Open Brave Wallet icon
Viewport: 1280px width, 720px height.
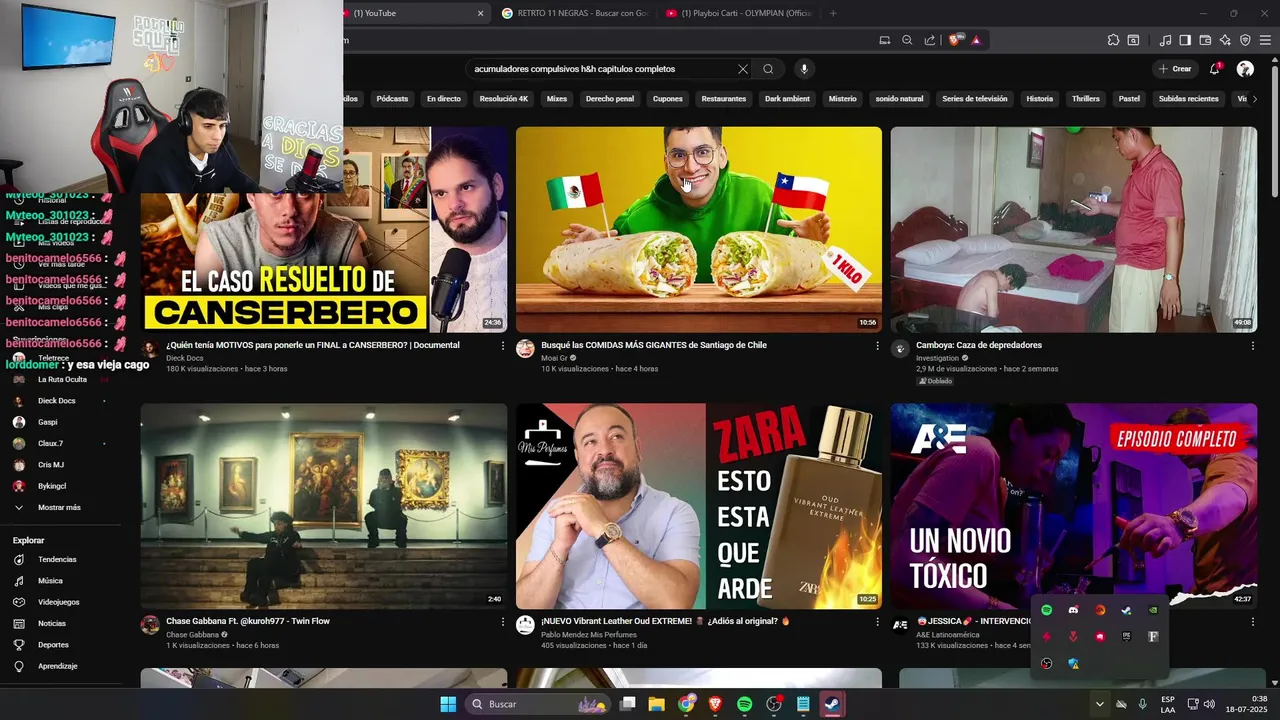click(x=1205, y=40)
